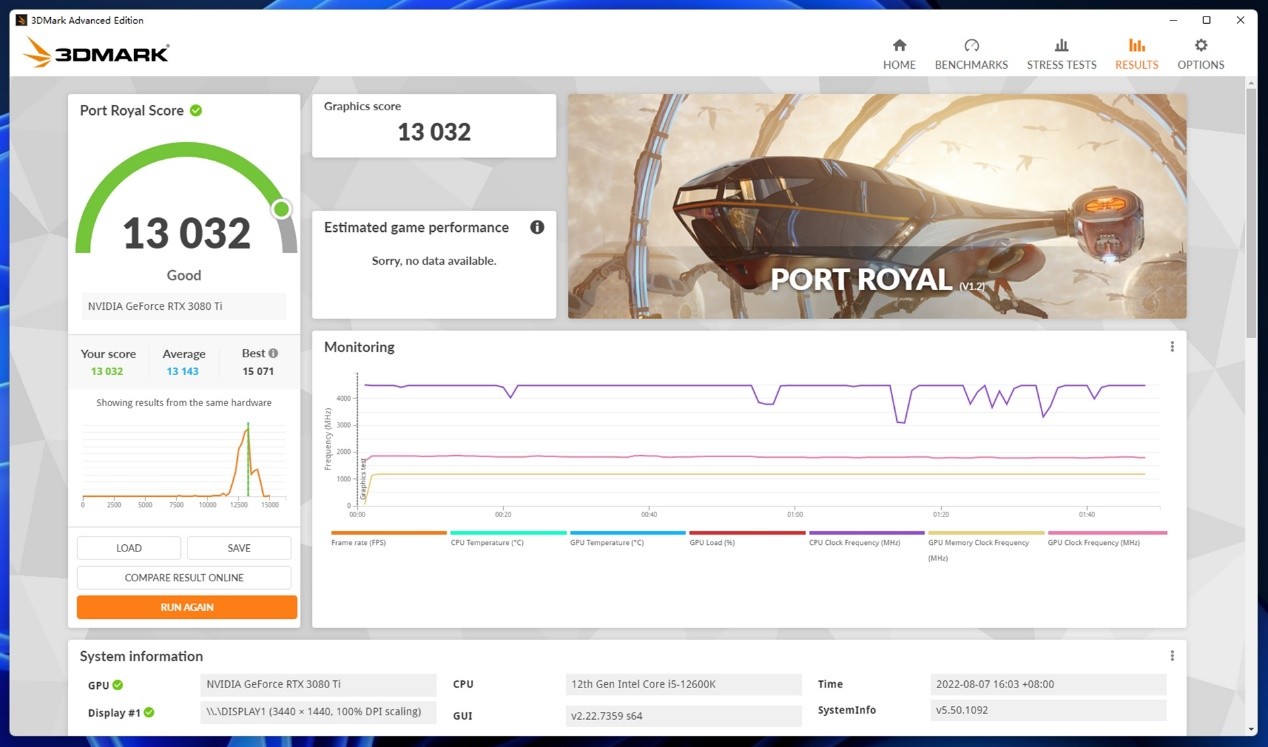Toggle GPU Load (%) legend

point(747,538)
